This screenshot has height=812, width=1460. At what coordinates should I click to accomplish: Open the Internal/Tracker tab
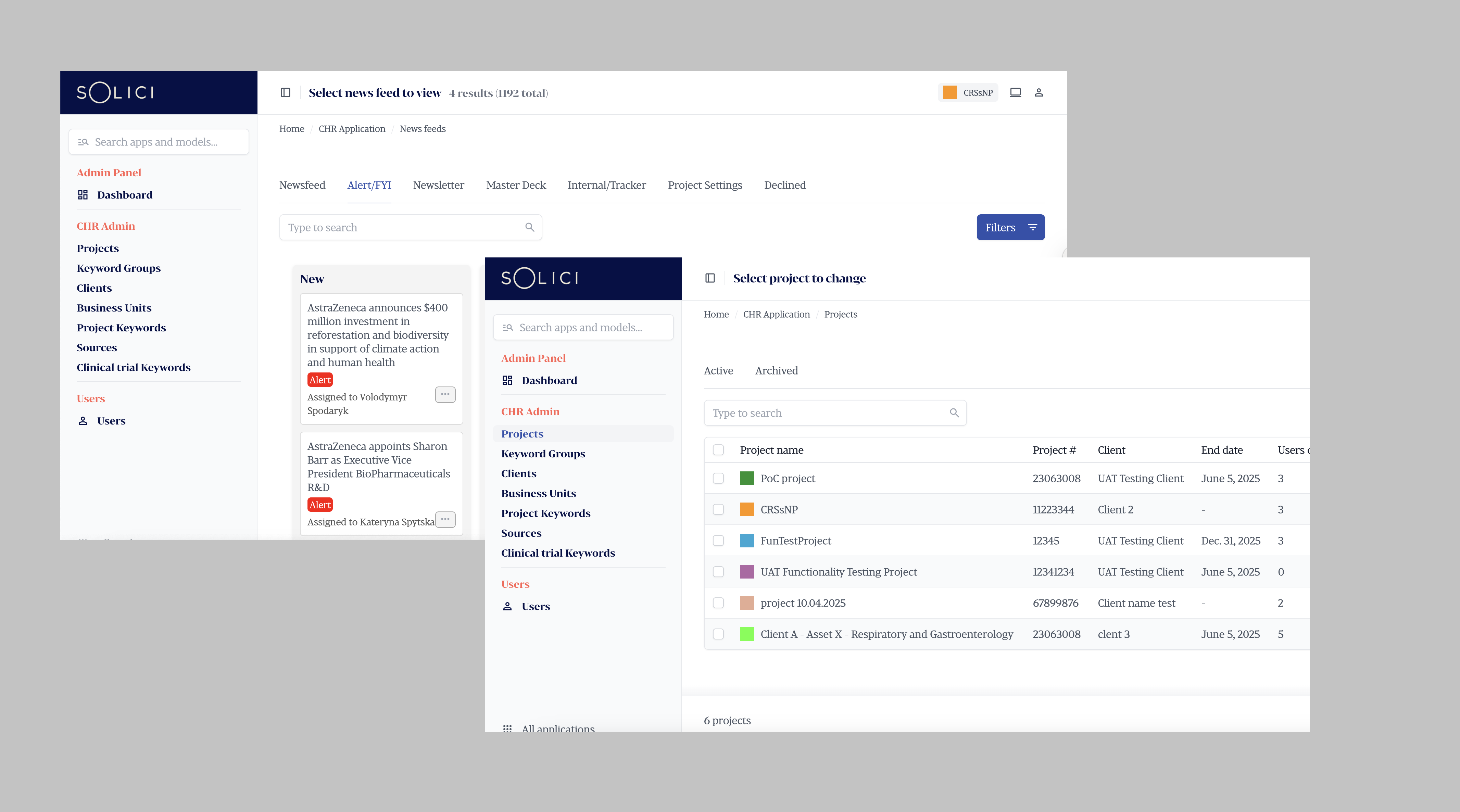tap(606, 185)
